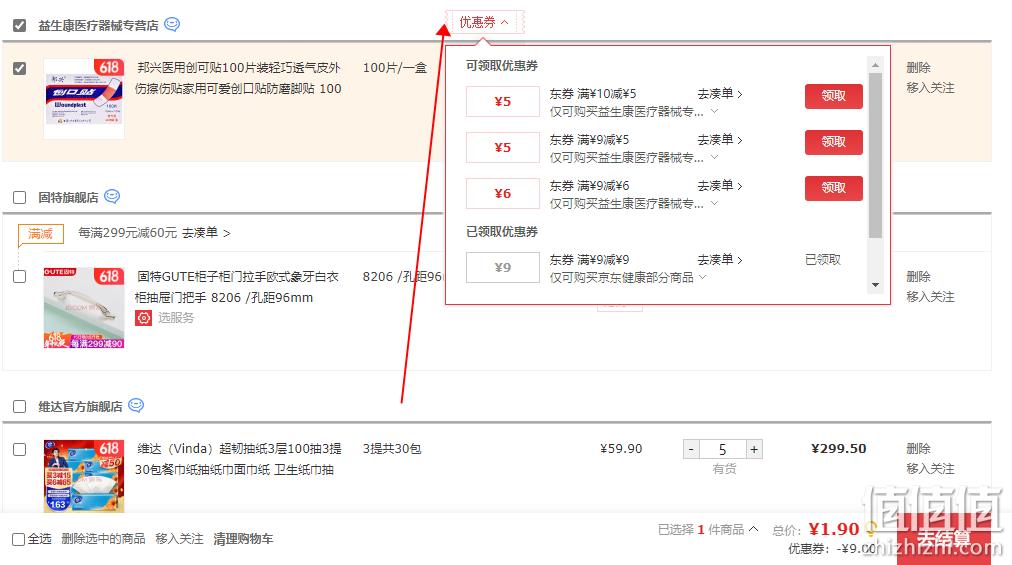Collapse the 优惠券 dropdown
Image resolution: width=1012 pixels, height=565 pixels.
pos(484,22)
